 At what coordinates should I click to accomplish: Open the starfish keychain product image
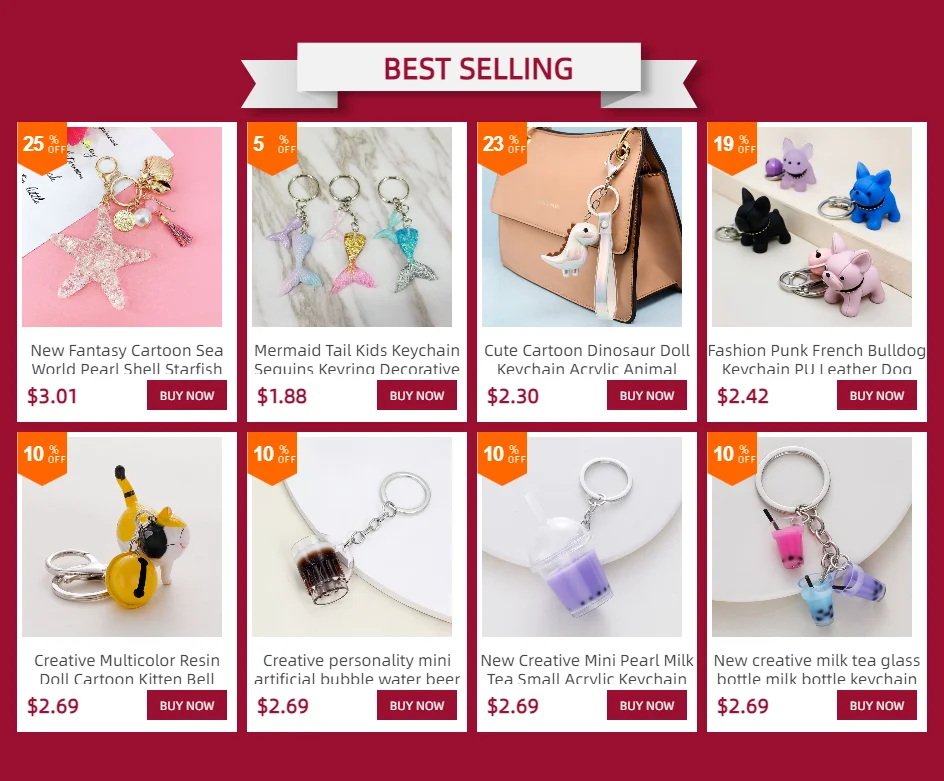(122, 227)
